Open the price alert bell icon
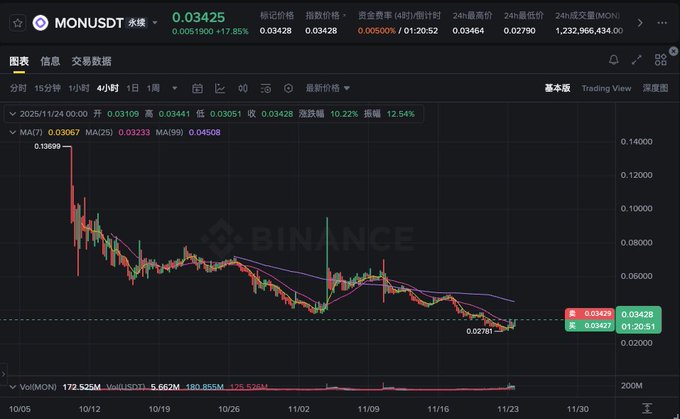The image size is (680, 419). coord(614,60)
